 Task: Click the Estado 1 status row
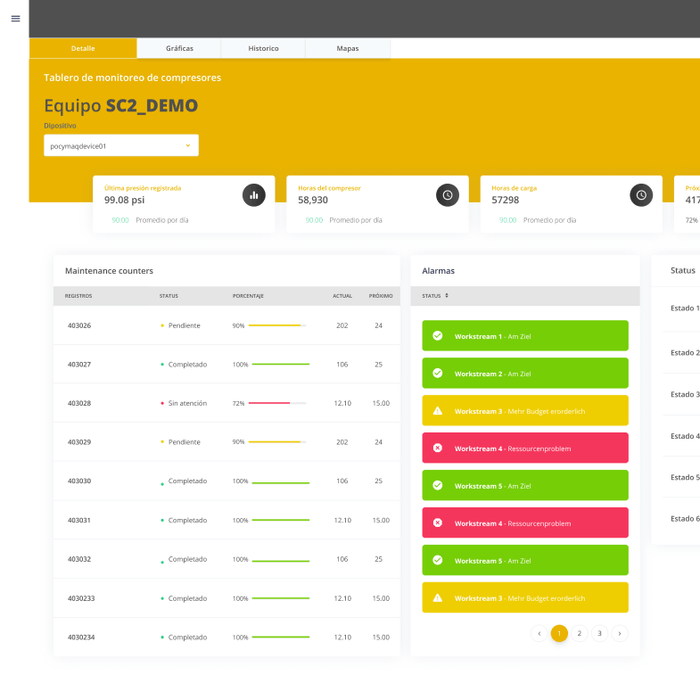[x=681, y=308]
